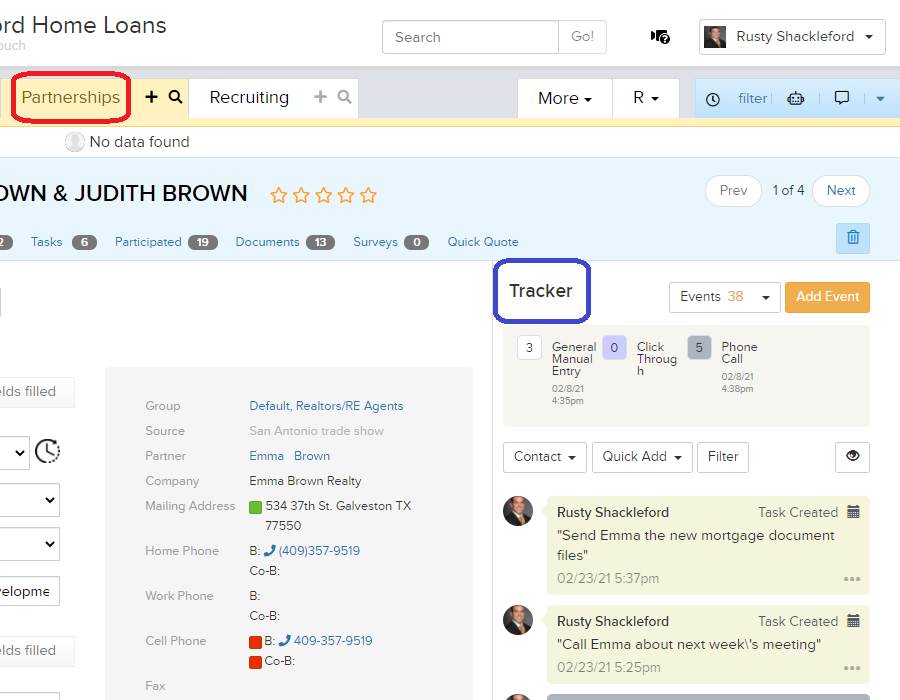900x700 pixels.
Task: Click the 3 General Manual Entry counter
Action: (x=529, y=348)
